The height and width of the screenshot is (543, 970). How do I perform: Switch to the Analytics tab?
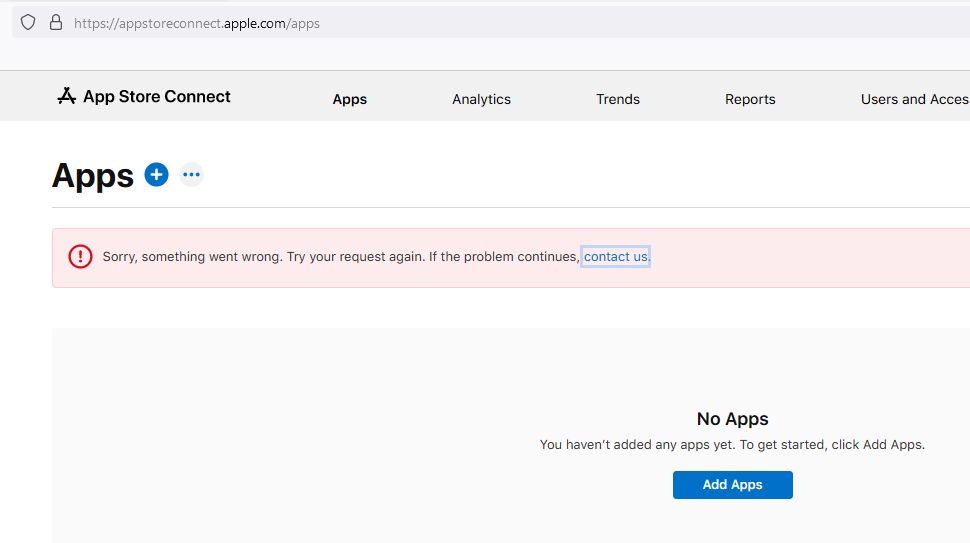click(481, 99)
